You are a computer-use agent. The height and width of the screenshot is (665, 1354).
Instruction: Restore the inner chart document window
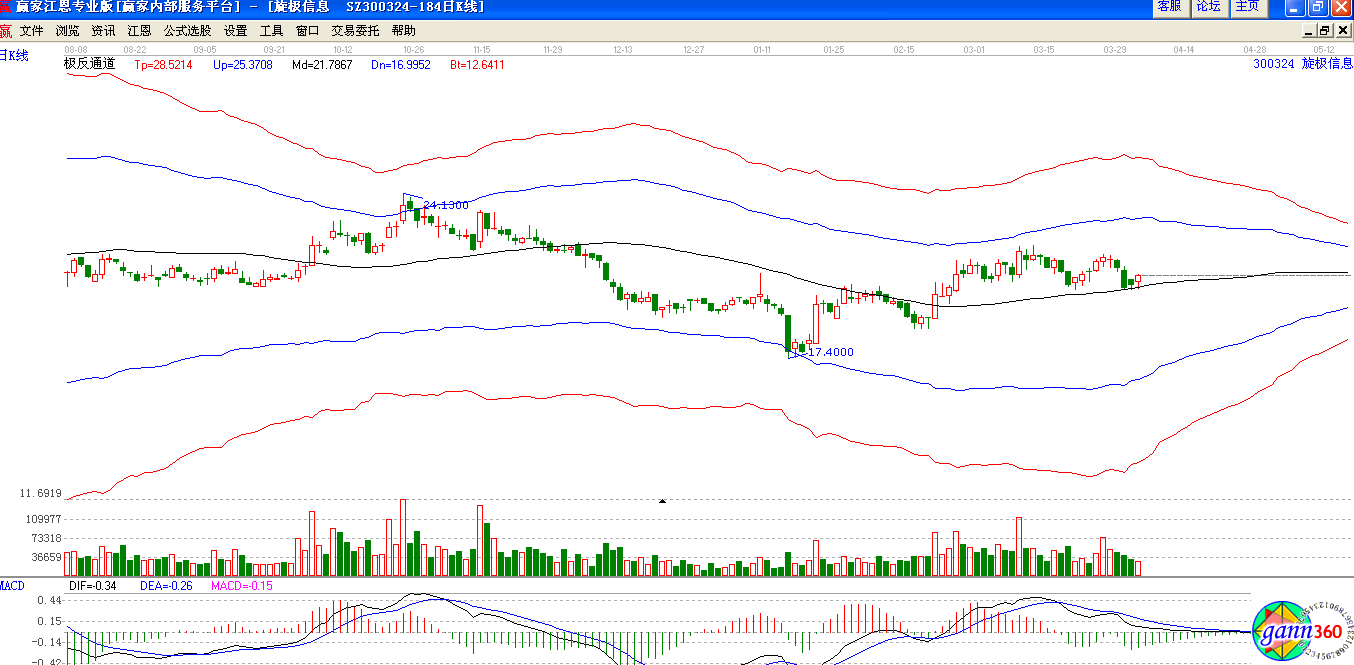coord(1323,31)
